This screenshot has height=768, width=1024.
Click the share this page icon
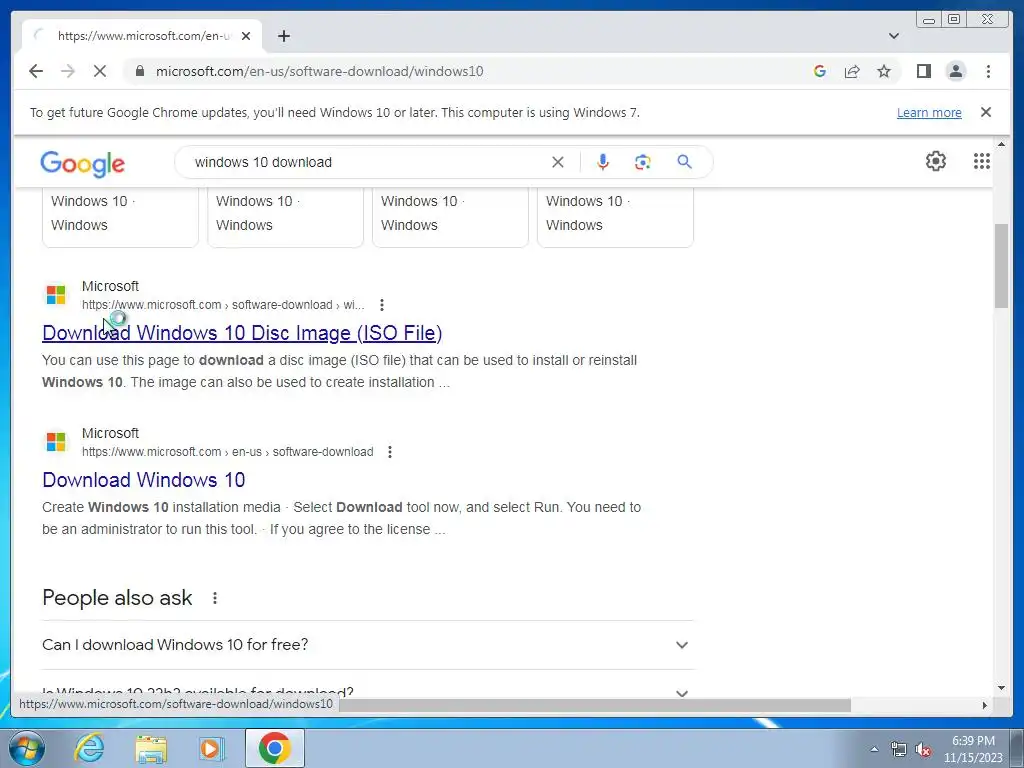(852, 71)
